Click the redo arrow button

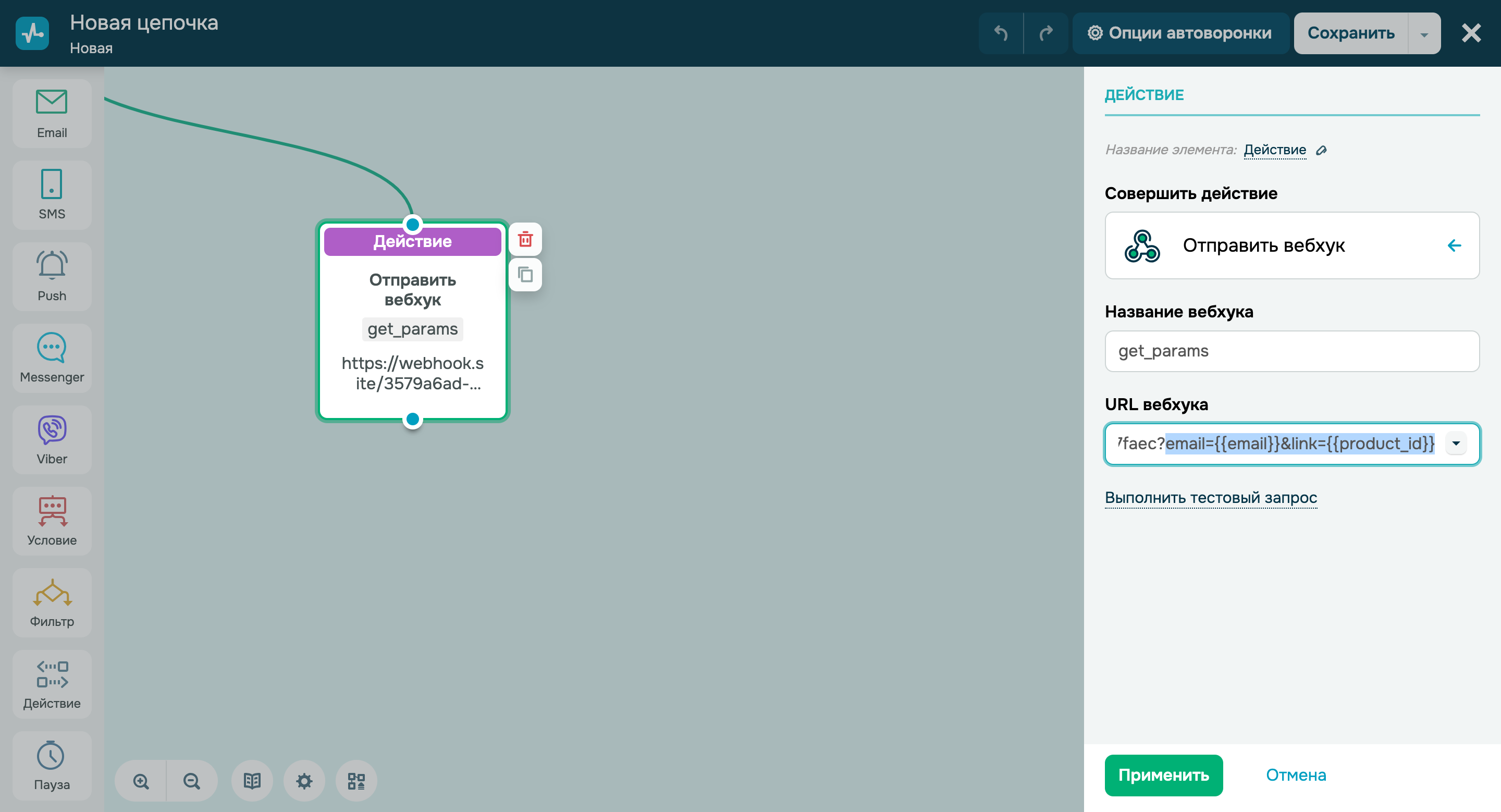1046,33
